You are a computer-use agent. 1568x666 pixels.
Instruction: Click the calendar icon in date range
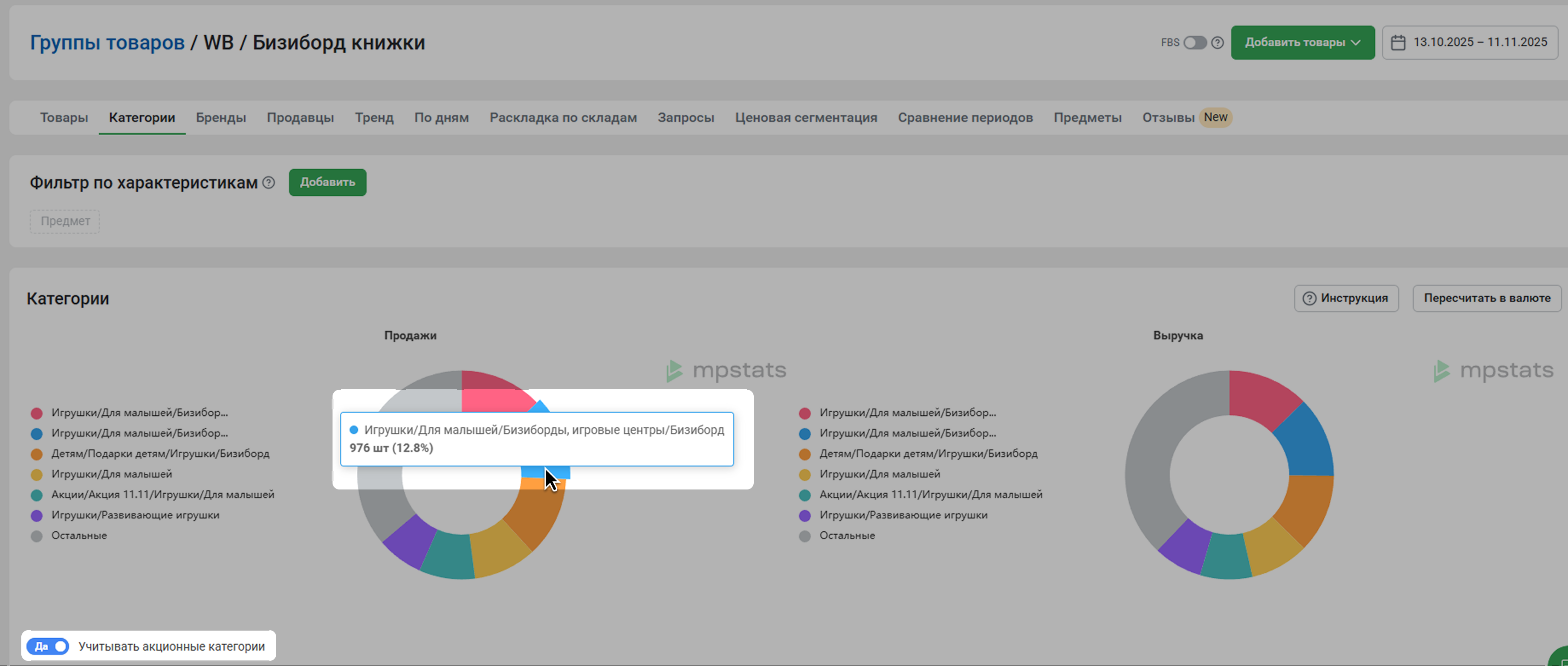1398,43
